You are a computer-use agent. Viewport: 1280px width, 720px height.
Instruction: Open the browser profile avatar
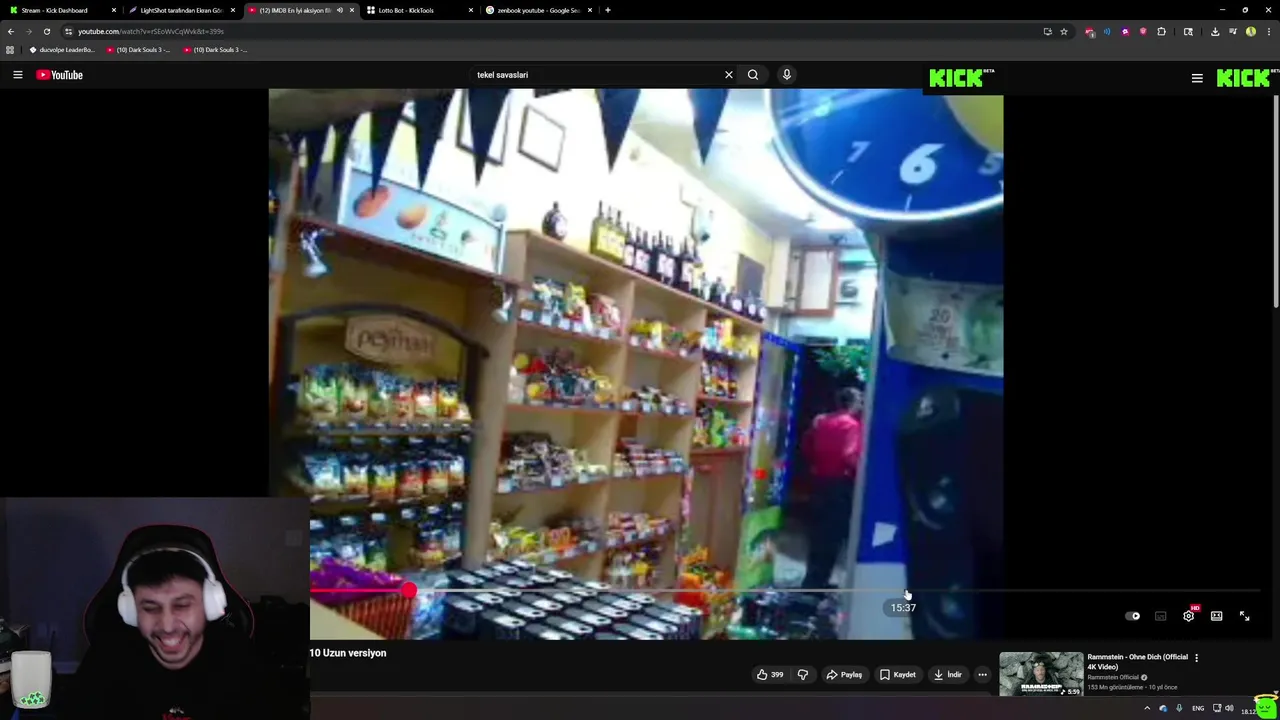(x=1251, y=31)
